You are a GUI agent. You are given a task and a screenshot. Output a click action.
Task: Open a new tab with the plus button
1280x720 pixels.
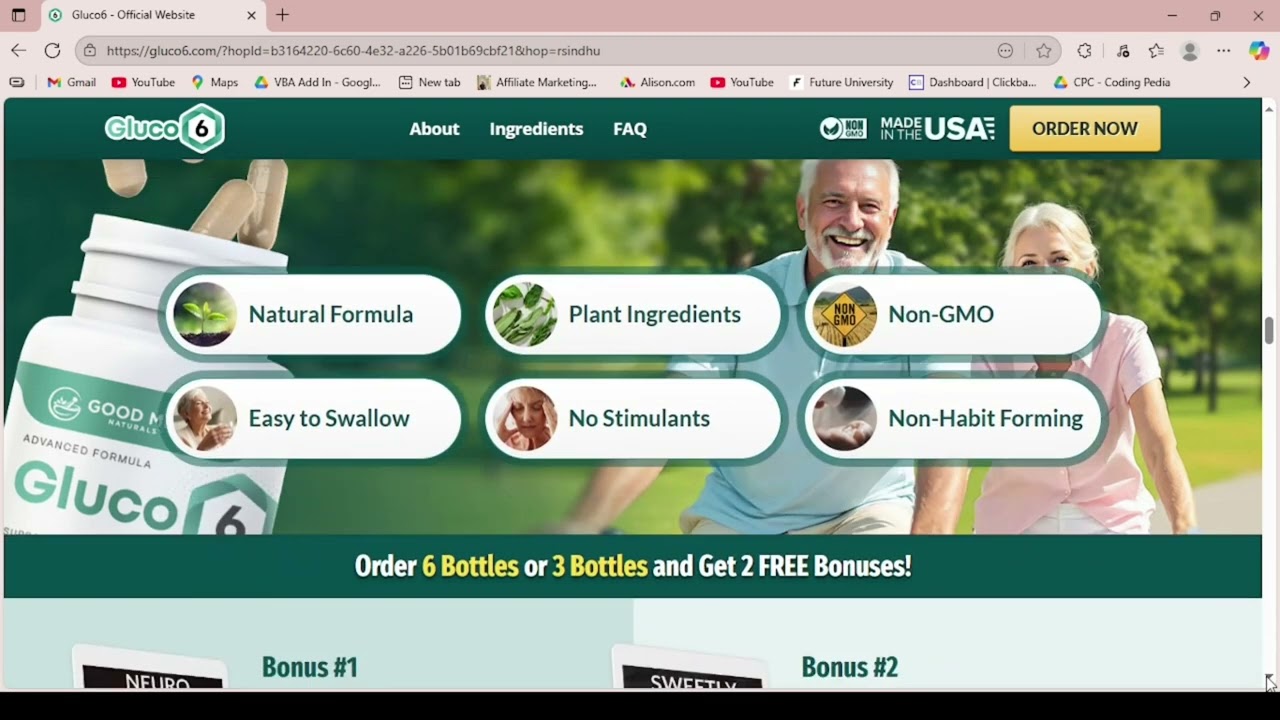(283, 15)
